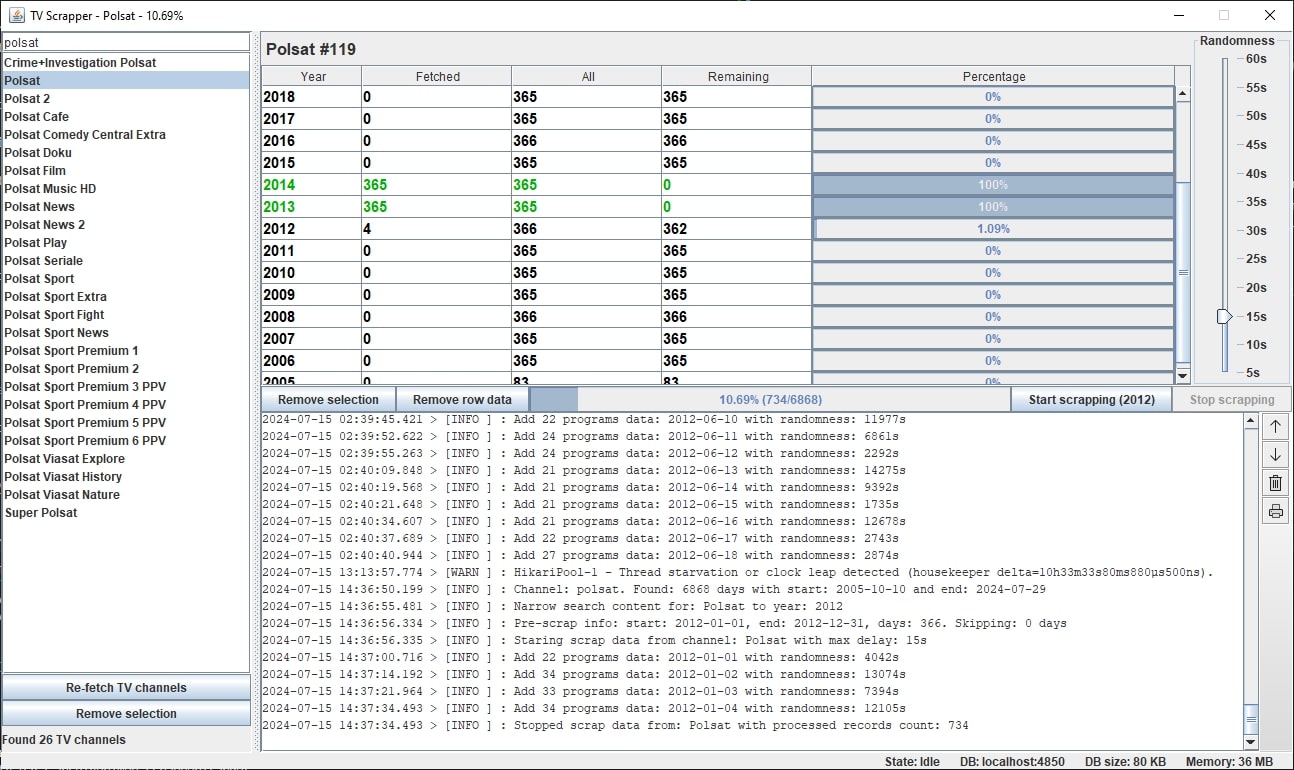This screenshot has height=770, width=1294.
Task: Select the 2014 year row
Action: coord(718,185)
